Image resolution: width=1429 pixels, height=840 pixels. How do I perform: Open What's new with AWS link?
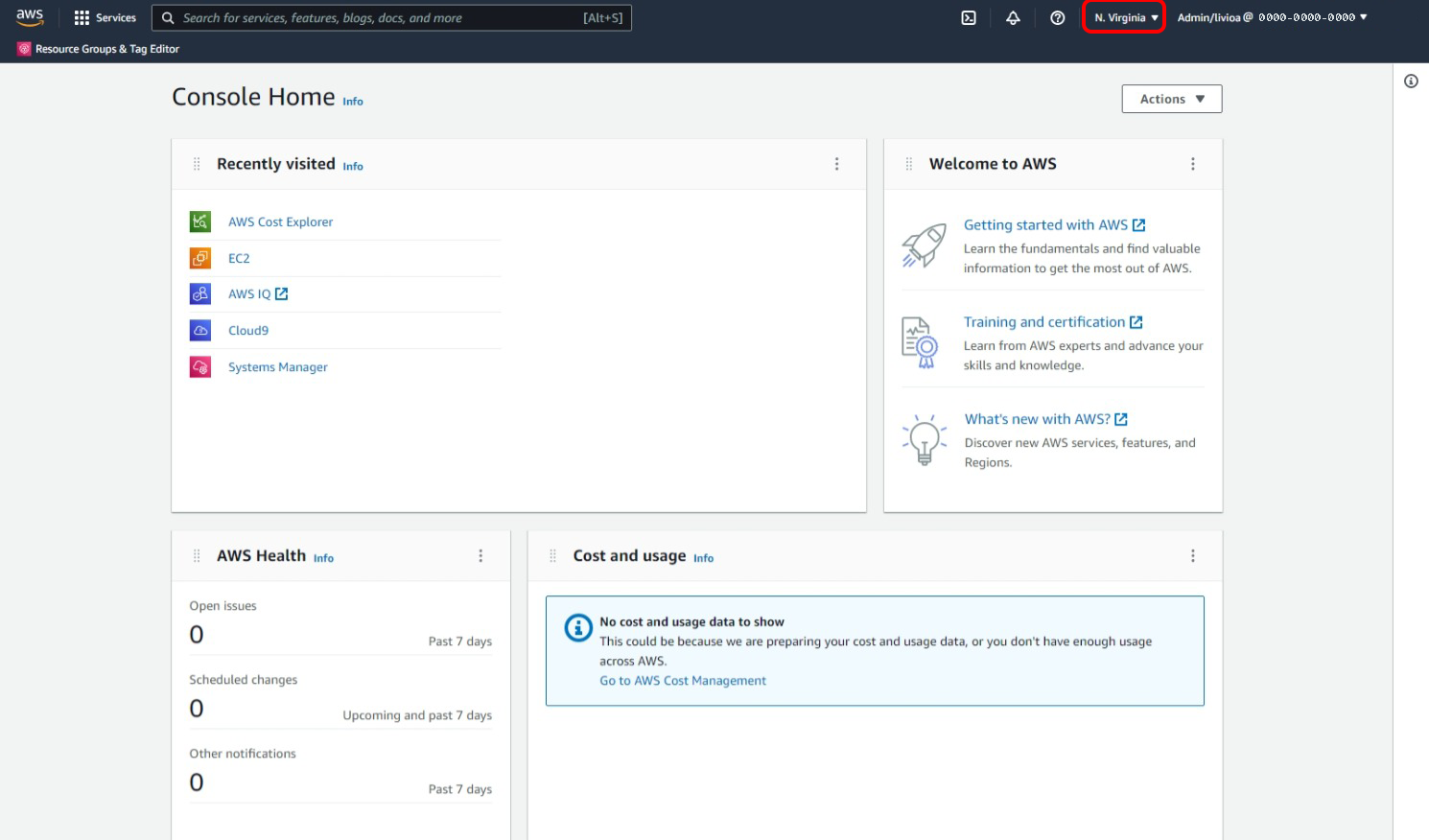coord(1038,419)
